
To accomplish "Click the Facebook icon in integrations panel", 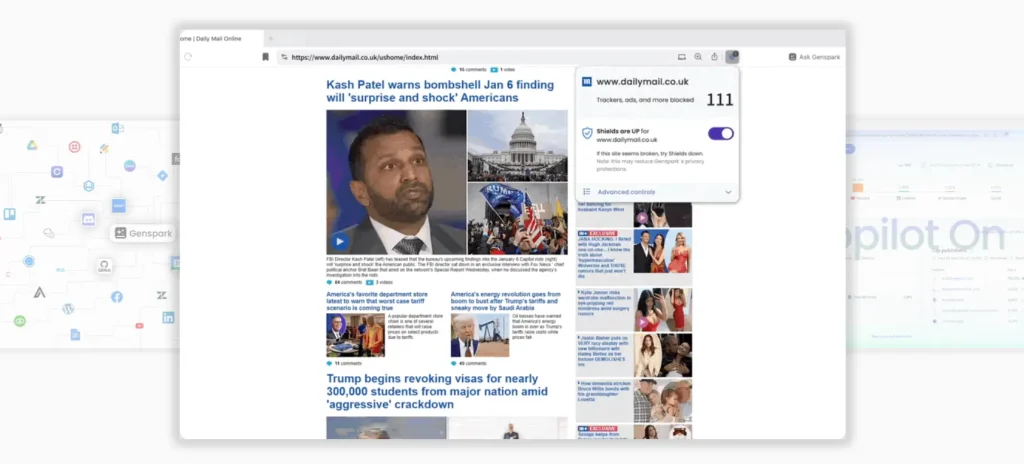I will pos(117,297).
